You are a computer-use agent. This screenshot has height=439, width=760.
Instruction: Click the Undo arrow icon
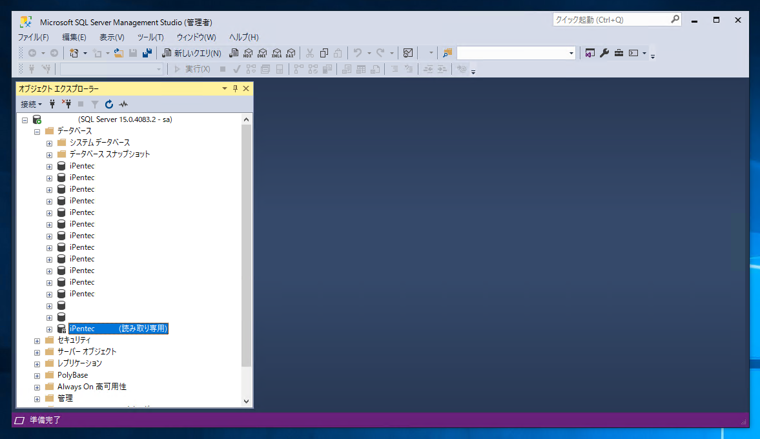(358, 53)
